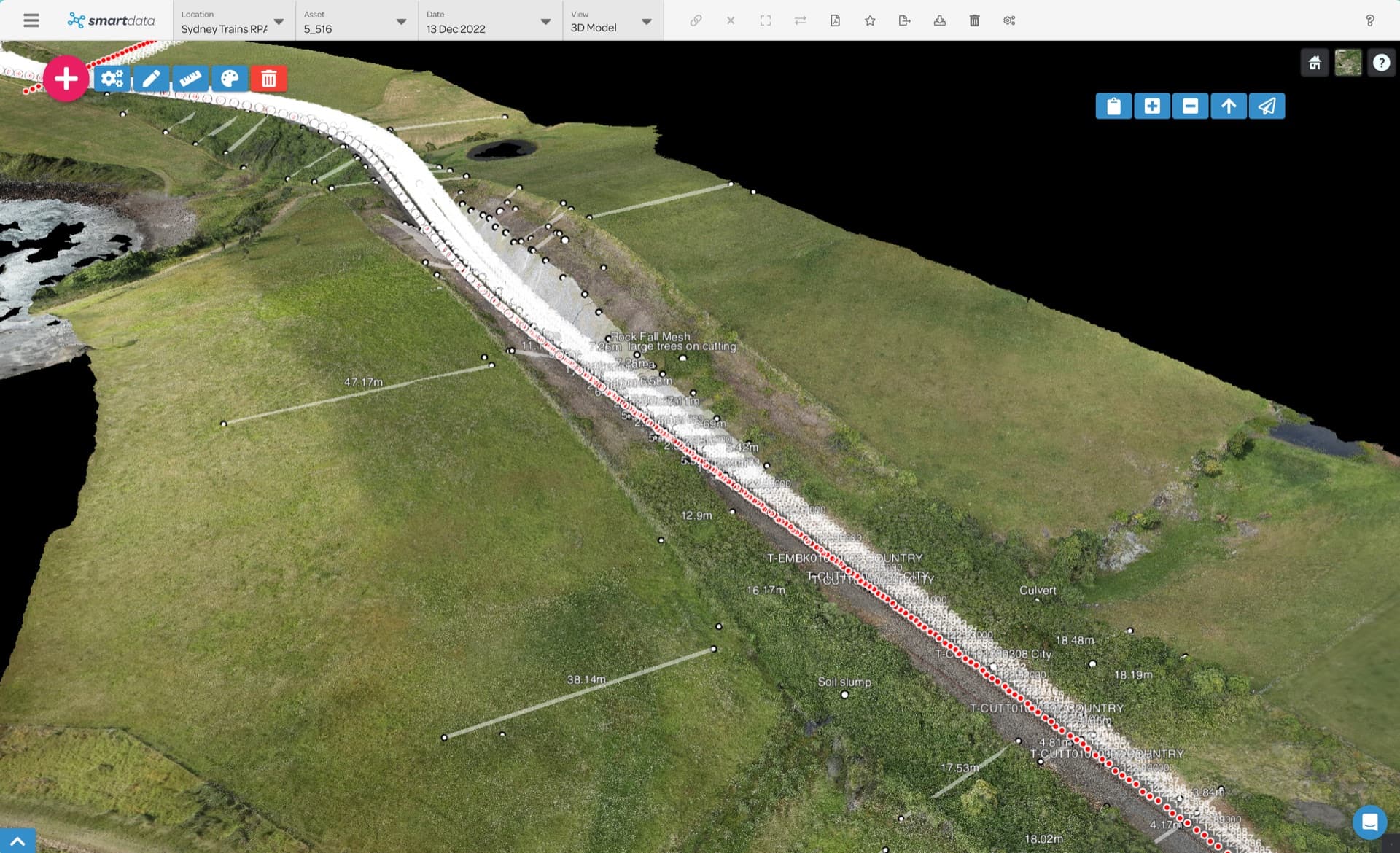Screen dimensions: 1400x853
Task: Mark this view as a favorite
Action: [870, 20]
